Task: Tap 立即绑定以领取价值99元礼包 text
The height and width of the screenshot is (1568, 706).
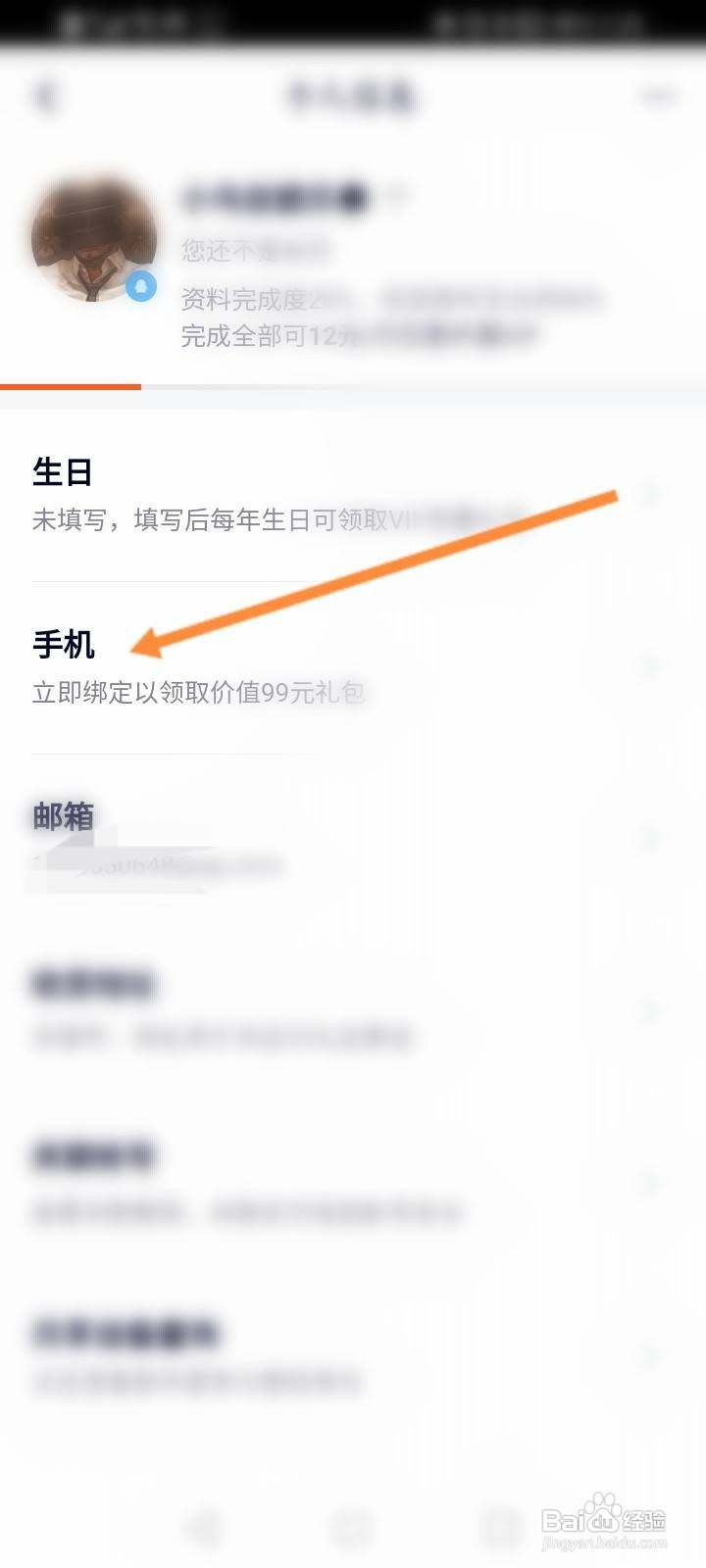Action: point(198,693)
